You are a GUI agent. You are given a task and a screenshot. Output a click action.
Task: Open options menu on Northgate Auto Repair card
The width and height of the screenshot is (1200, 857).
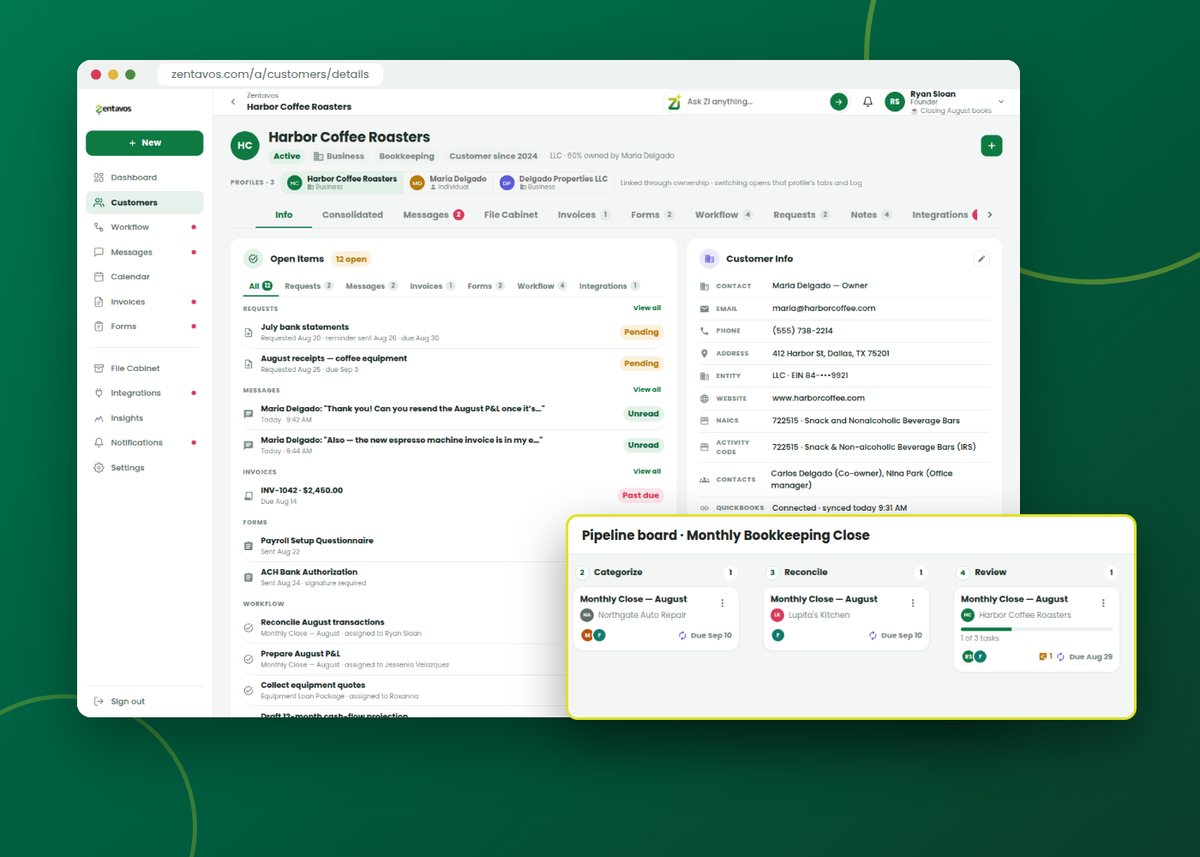(x=723, y=603)
